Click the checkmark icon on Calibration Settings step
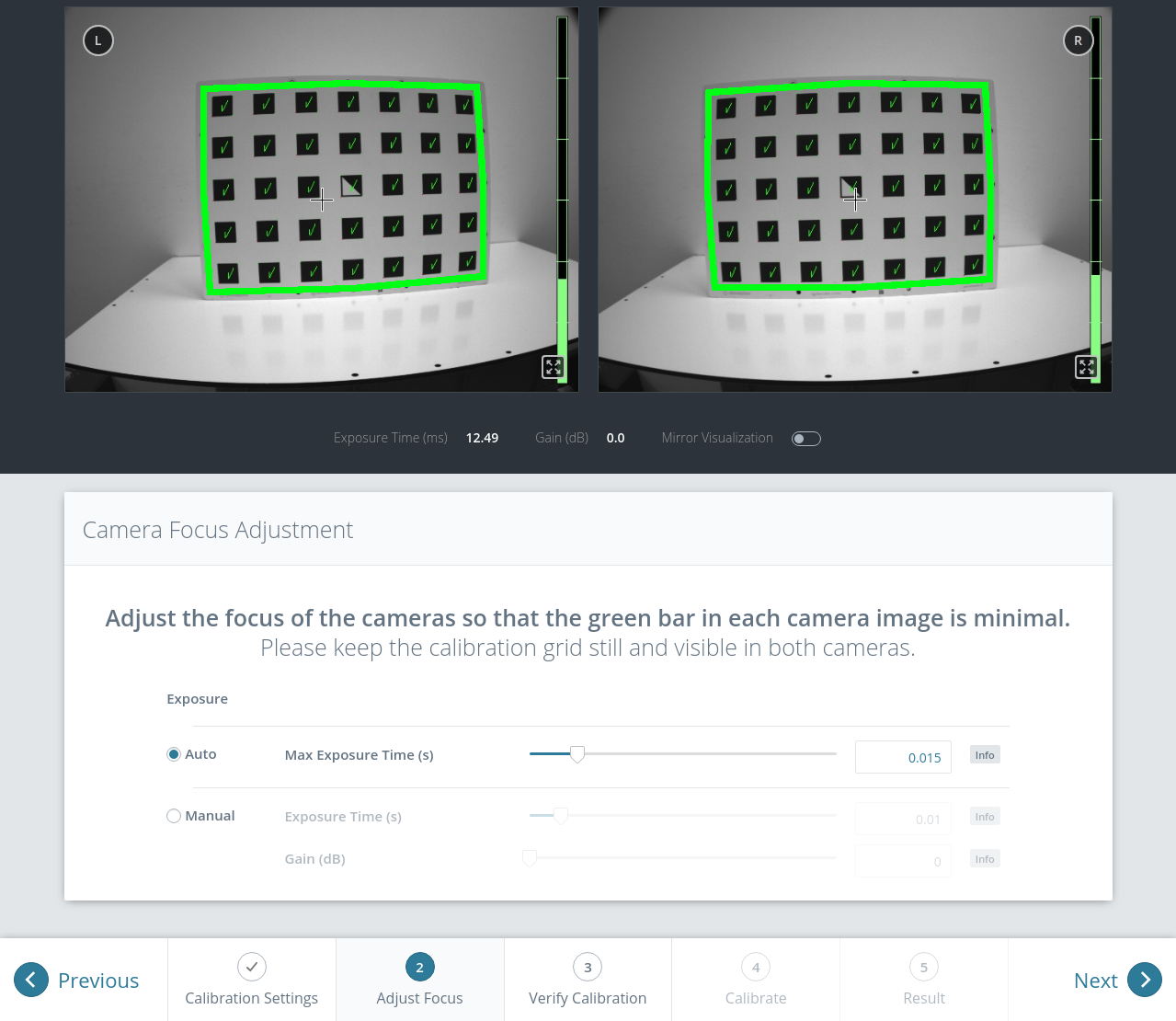 (251, 967)
